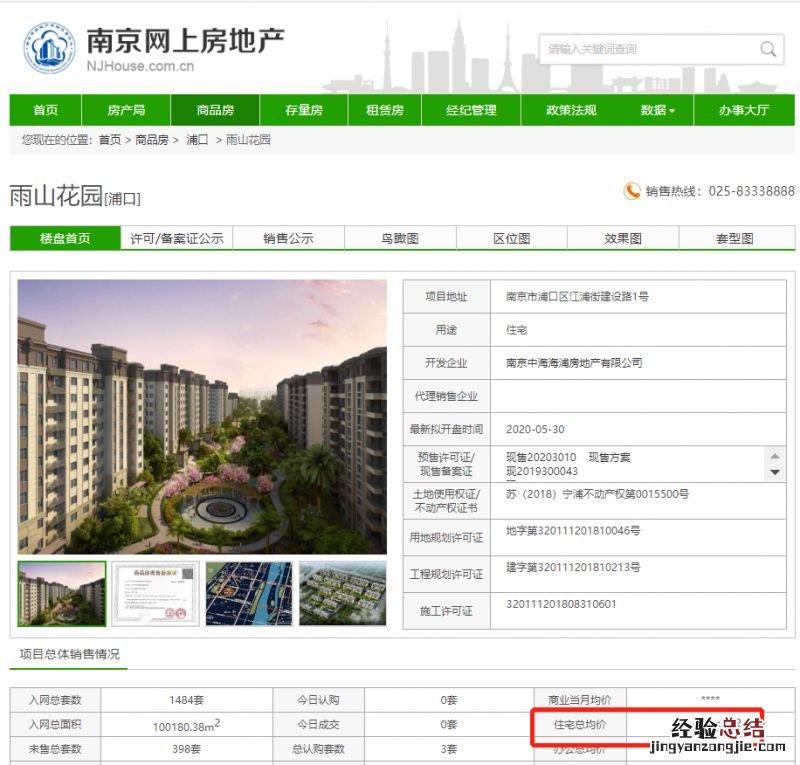Viewport: 800px width, 765px height.
Task: Click the permit number 现售20203010
Action: click(541, 457)
